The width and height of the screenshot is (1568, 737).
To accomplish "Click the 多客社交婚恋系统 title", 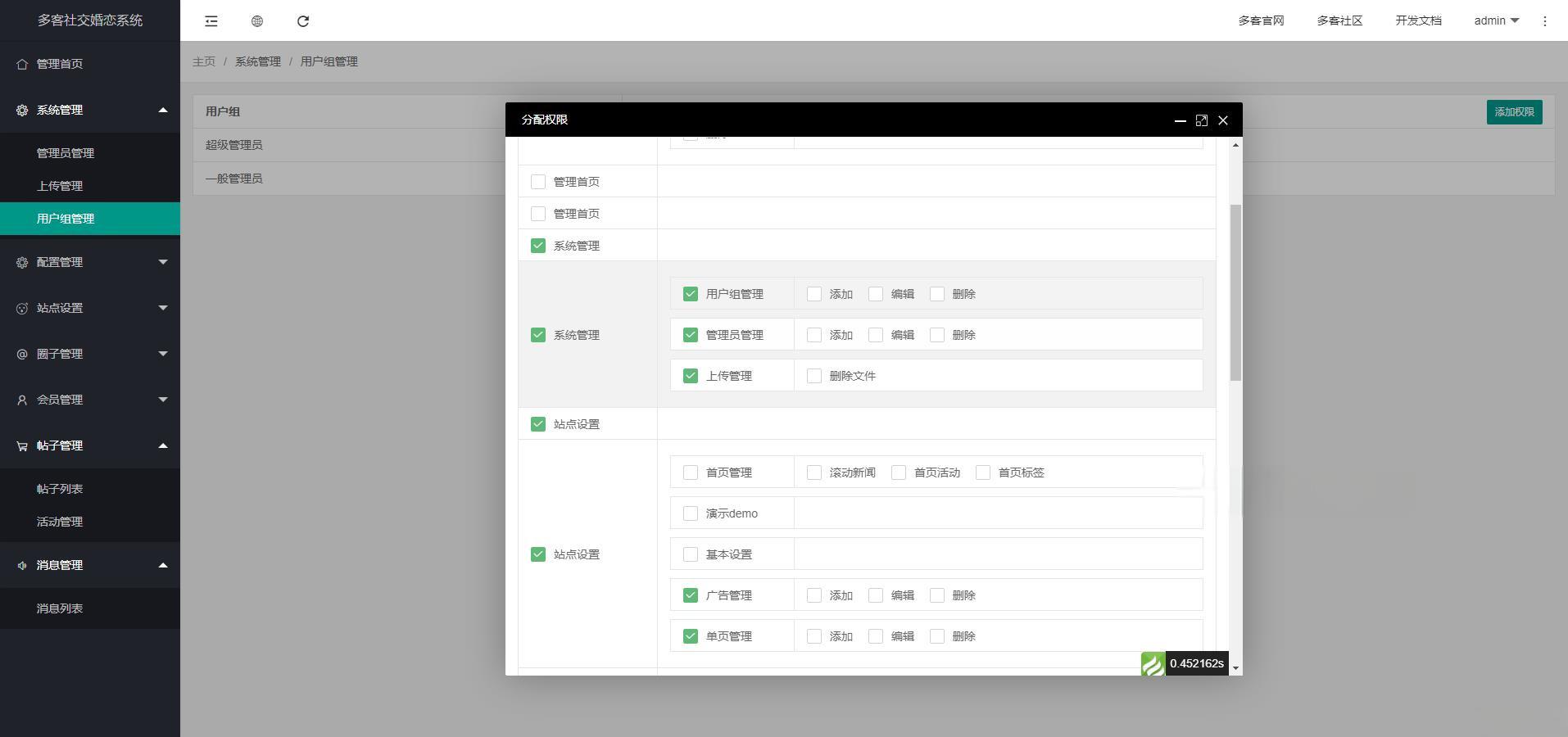I will tap(90, 20).
